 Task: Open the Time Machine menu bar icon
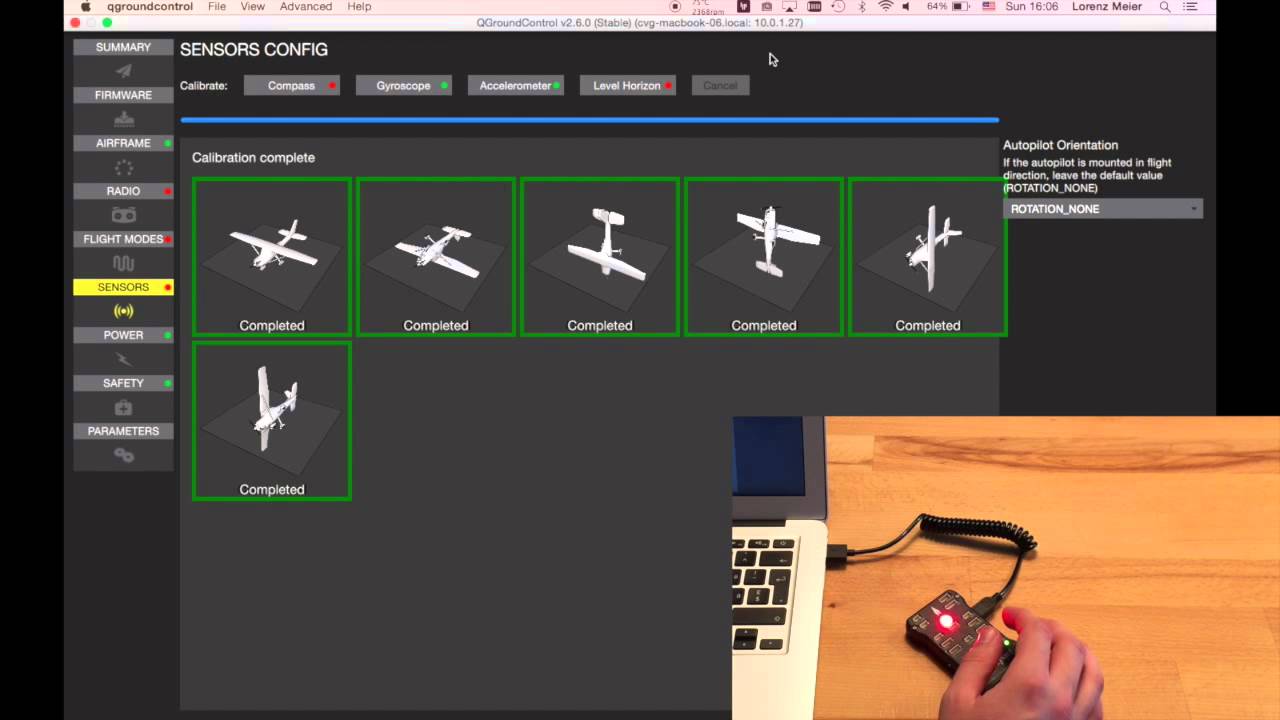pyautogui.click(x=838, y=7)
